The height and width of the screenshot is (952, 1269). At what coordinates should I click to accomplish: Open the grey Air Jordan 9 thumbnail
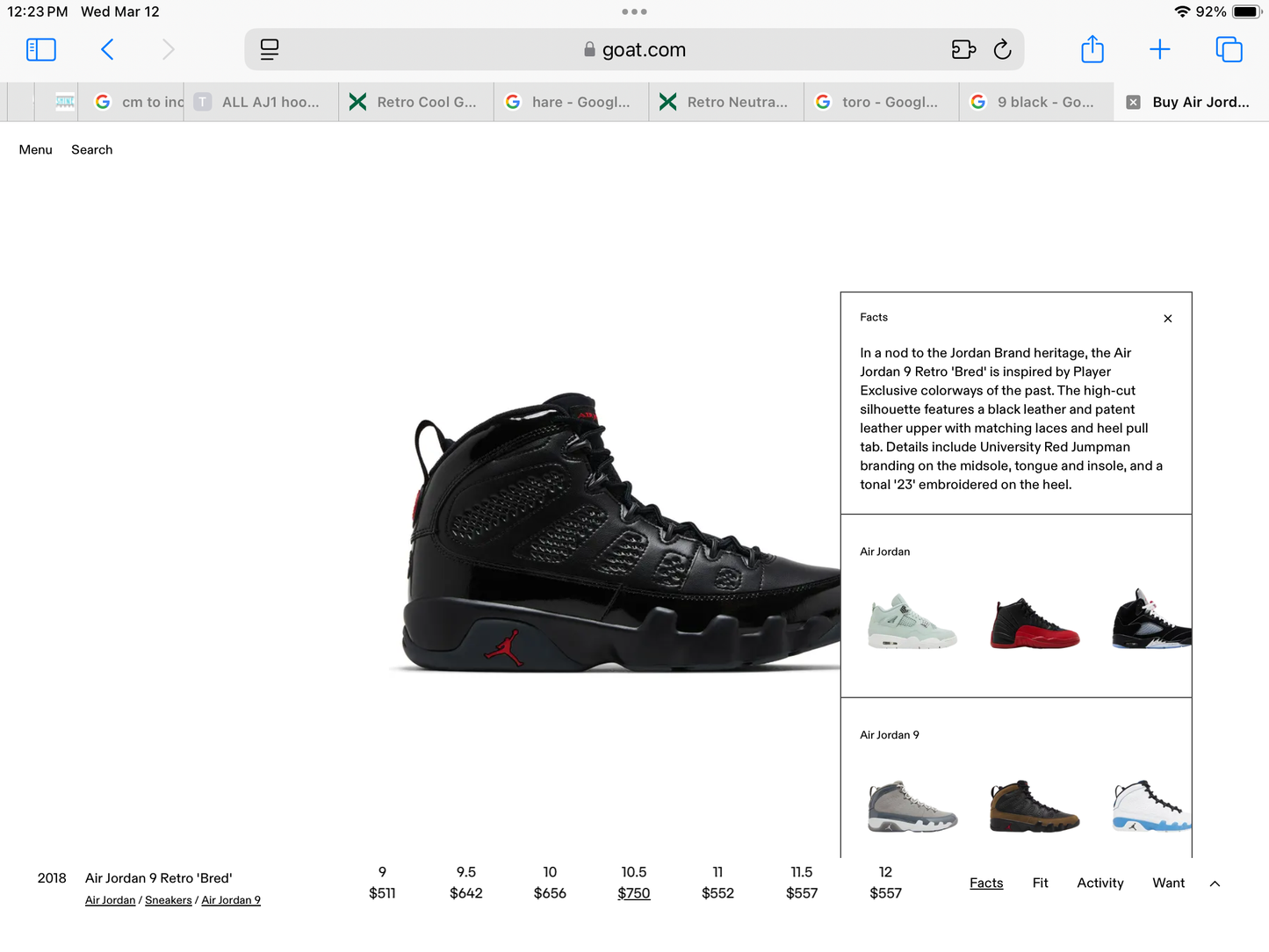coord(912,805)
